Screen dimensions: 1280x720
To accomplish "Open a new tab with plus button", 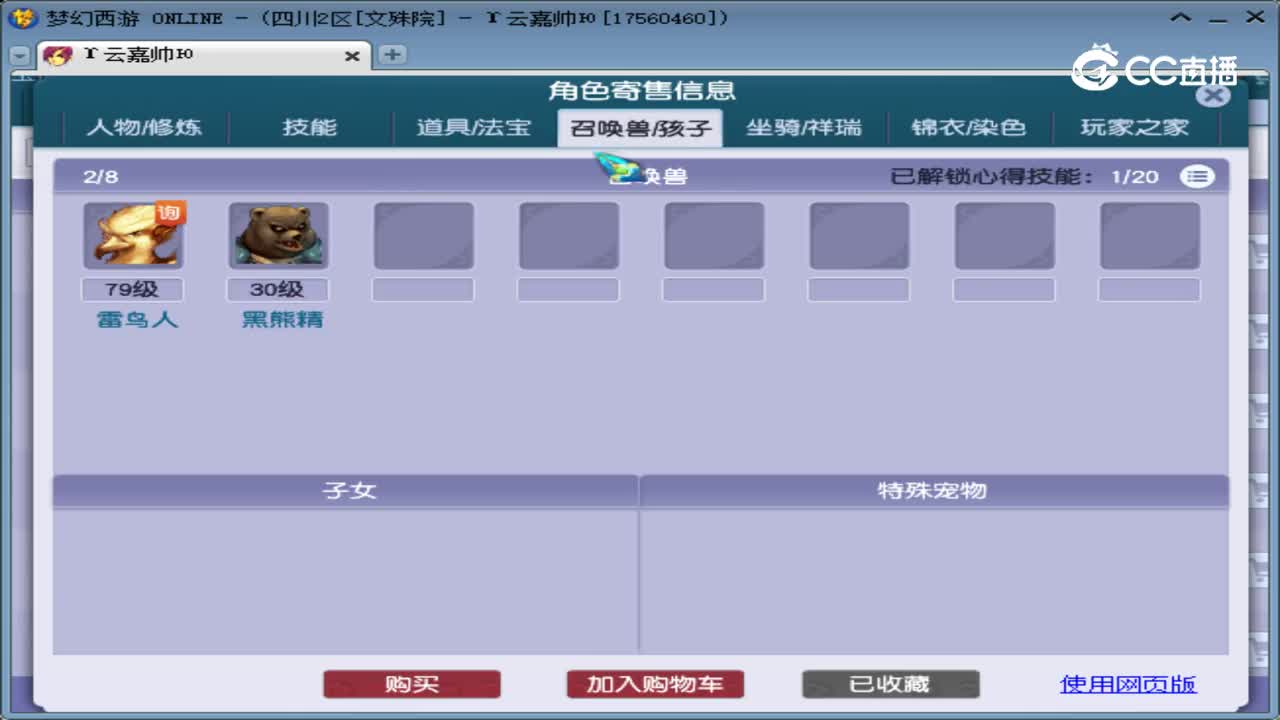I will coord(392,55).
